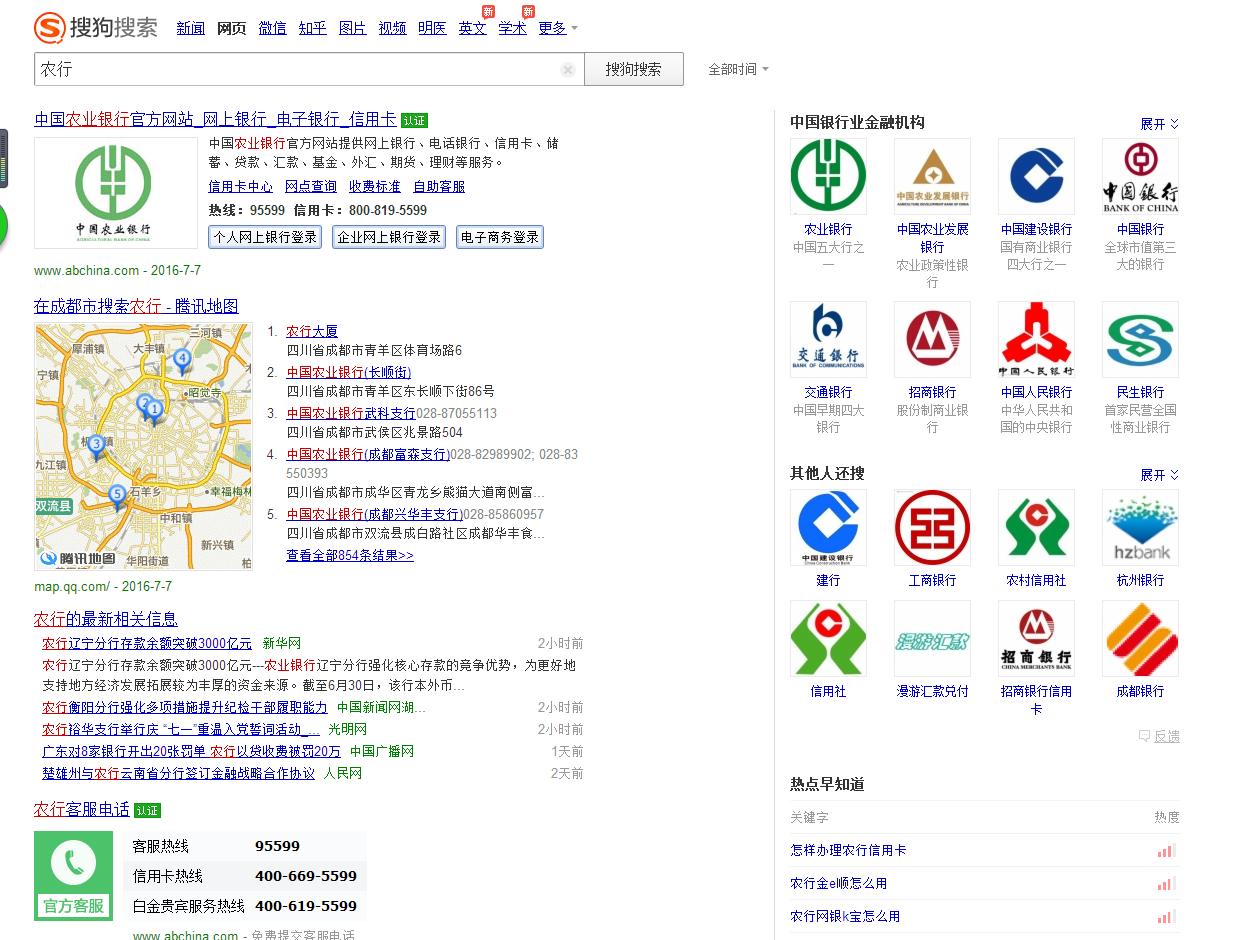Screen dimensions: 1256x940
Task: Click map marker 3 on the Tencent map
Action: tap(96, 446)
